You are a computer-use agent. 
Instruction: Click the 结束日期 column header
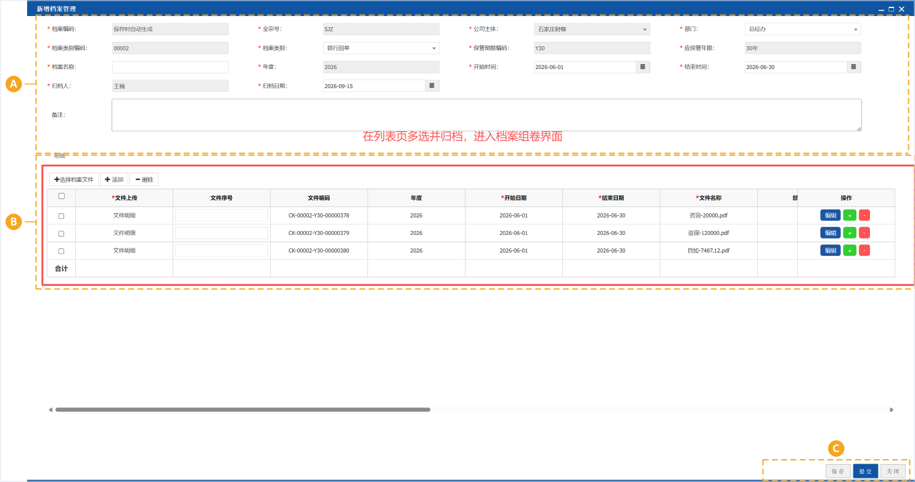(x=611, y=198)
